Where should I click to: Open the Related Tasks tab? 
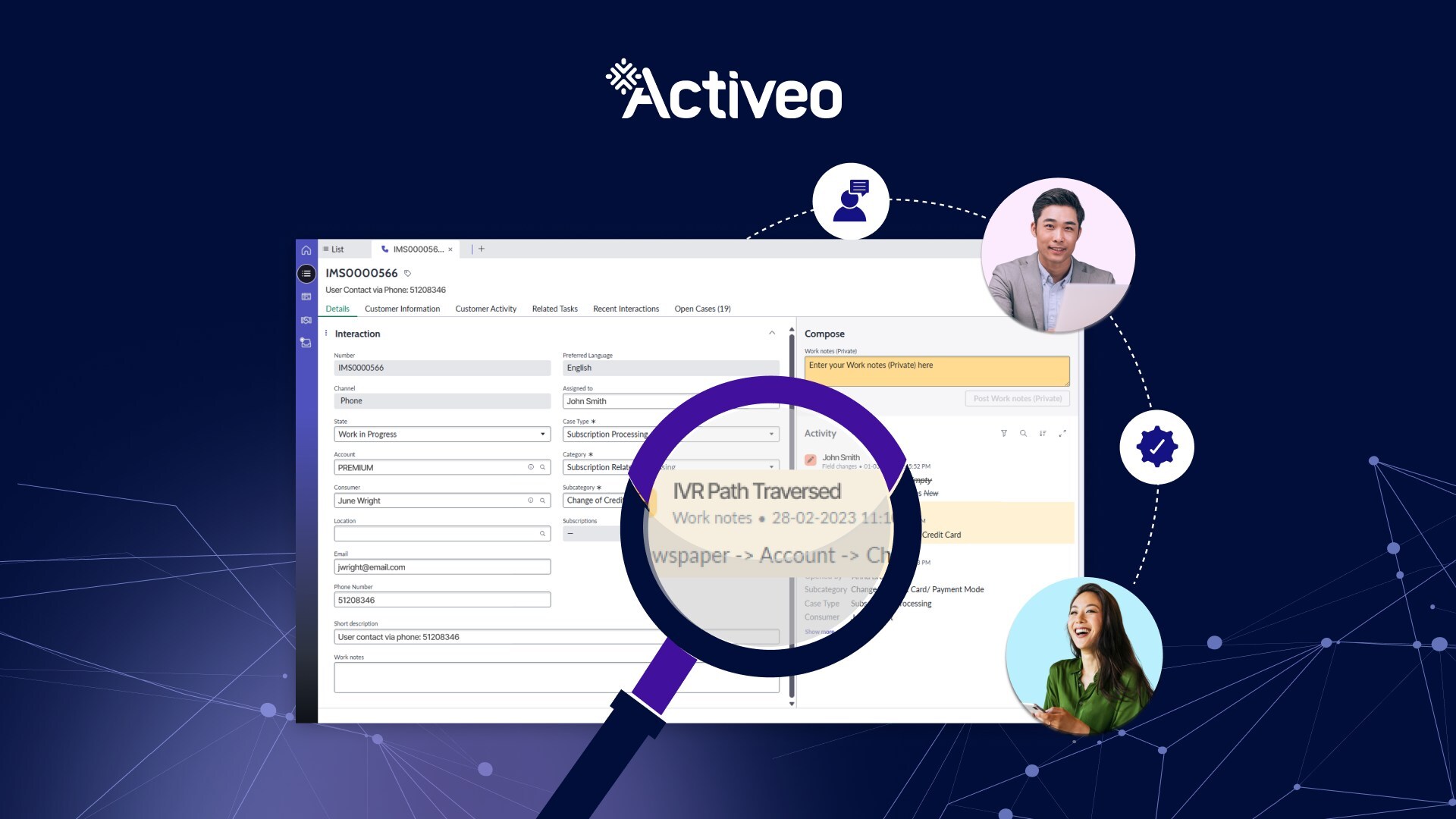tap(555, 309)
